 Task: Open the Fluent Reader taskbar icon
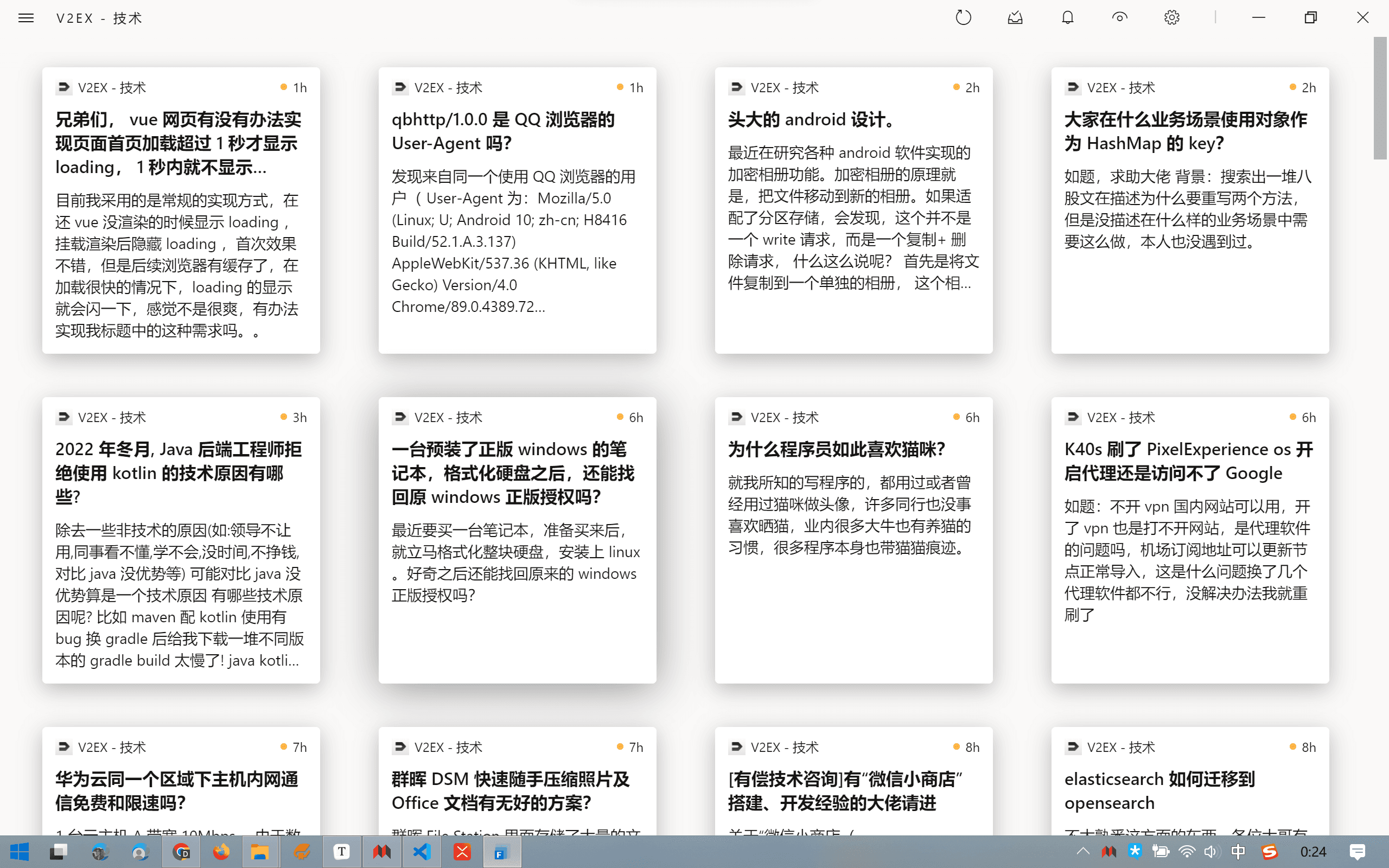coord(502,851)
